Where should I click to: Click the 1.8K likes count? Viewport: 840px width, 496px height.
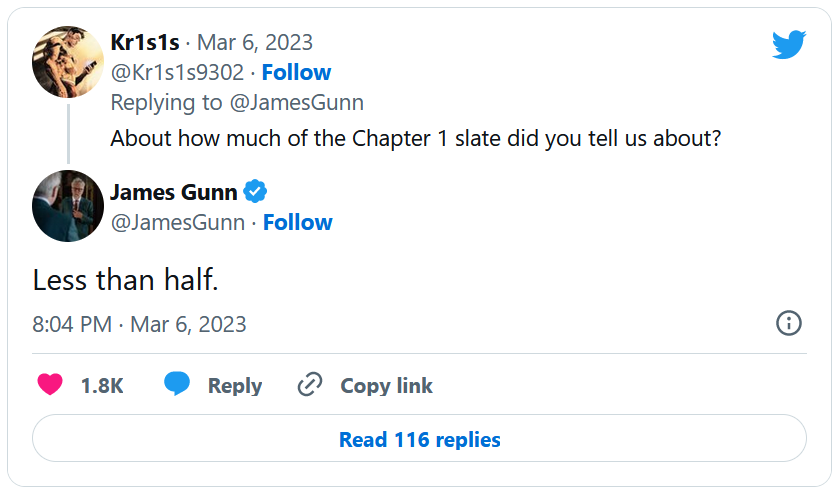pyautogui.click(x=102, y=386)
